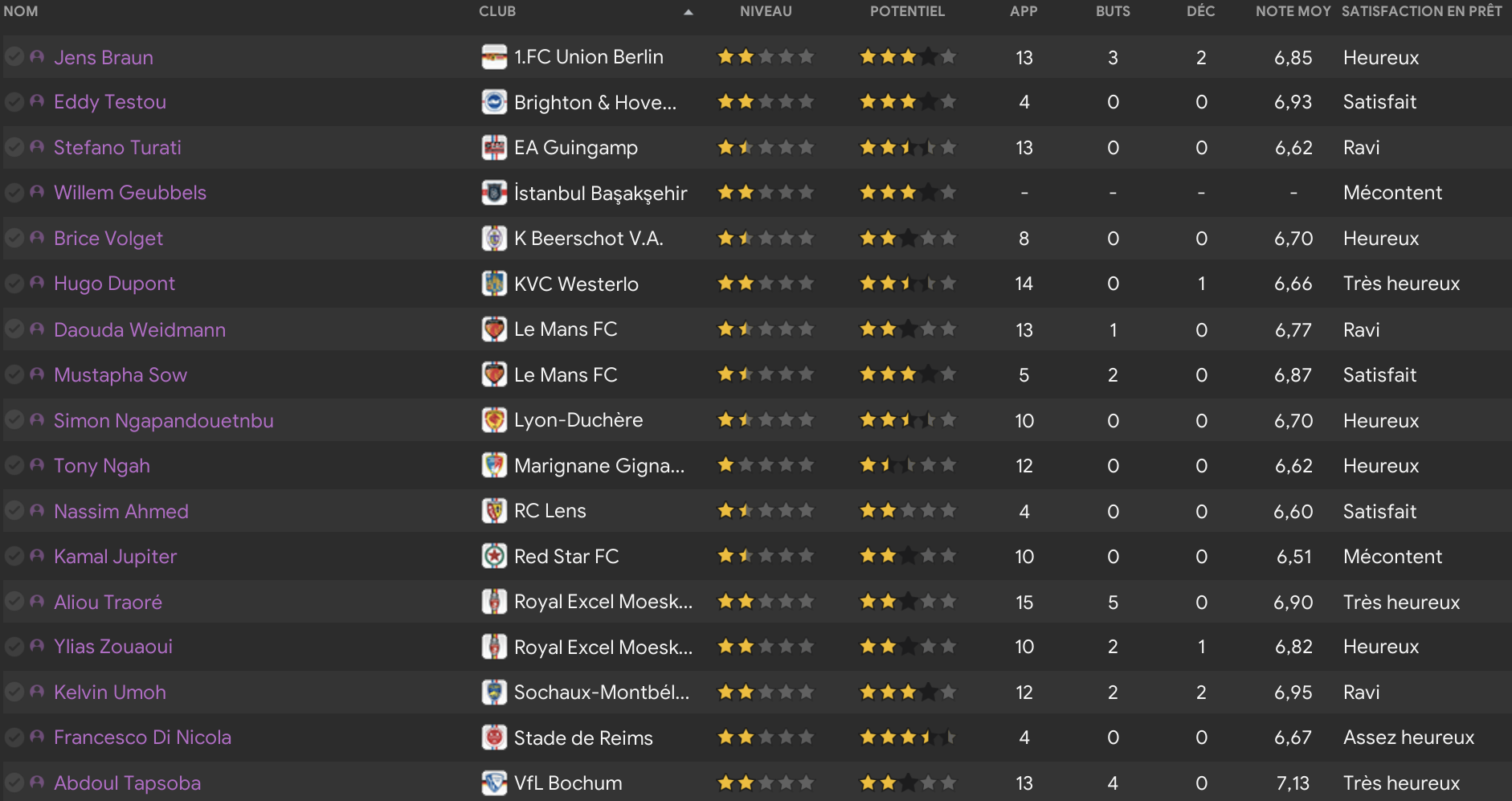Image resolution: width=1512 pixels, height=801 pixels.
Task: Toggle the selection checkmark for Jens Braun
Action: (x=14, y=57)
